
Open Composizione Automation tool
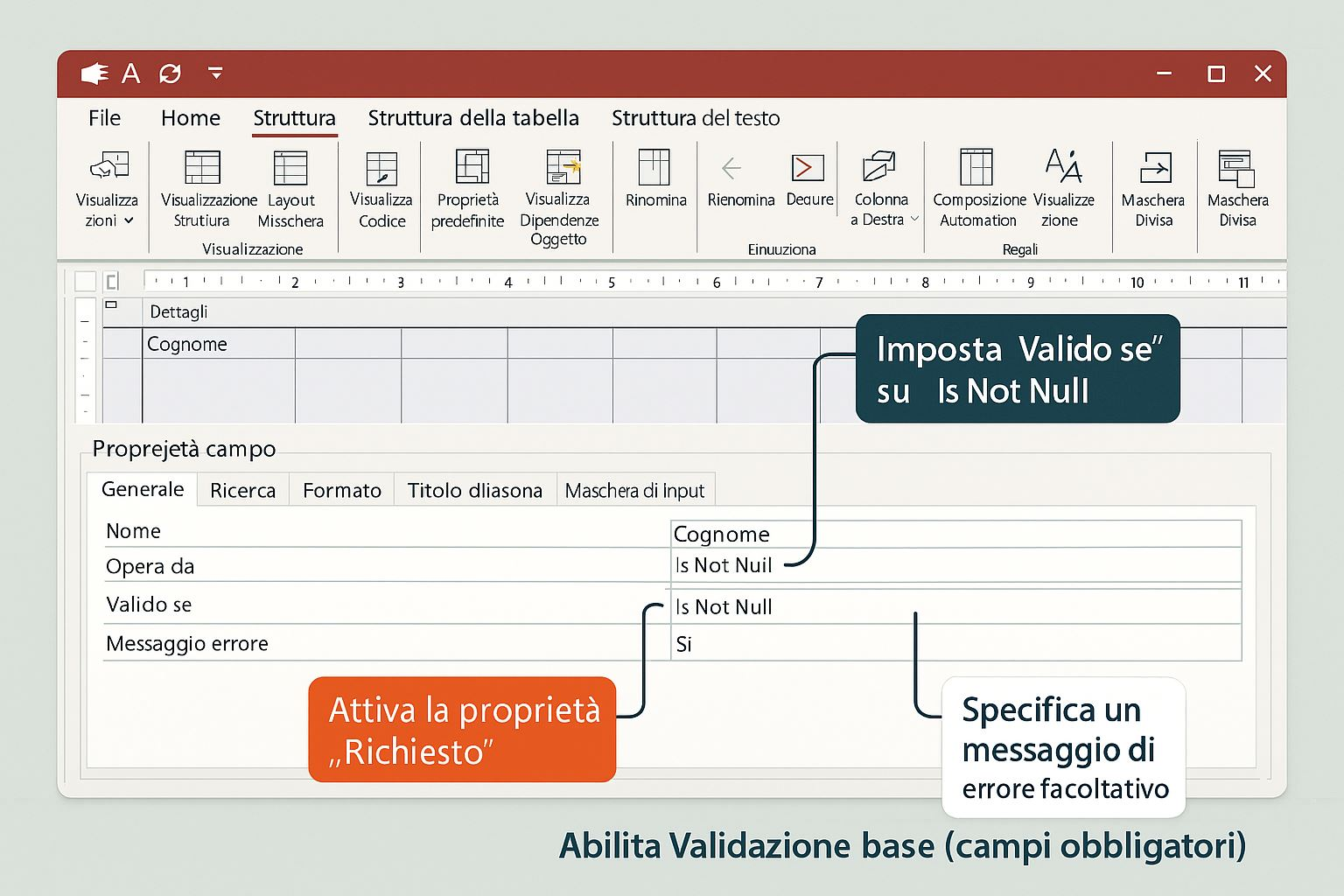(x=976, y=167)
